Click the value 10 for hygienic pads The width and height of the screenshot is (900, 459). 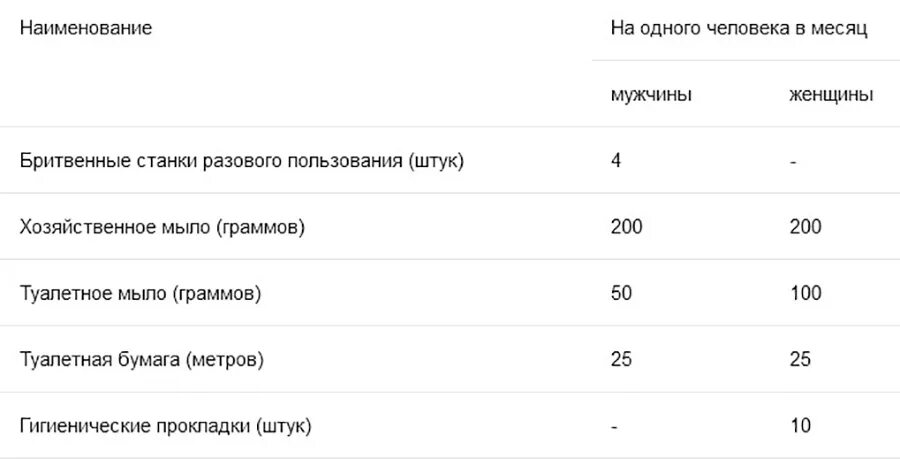[800, 426]
